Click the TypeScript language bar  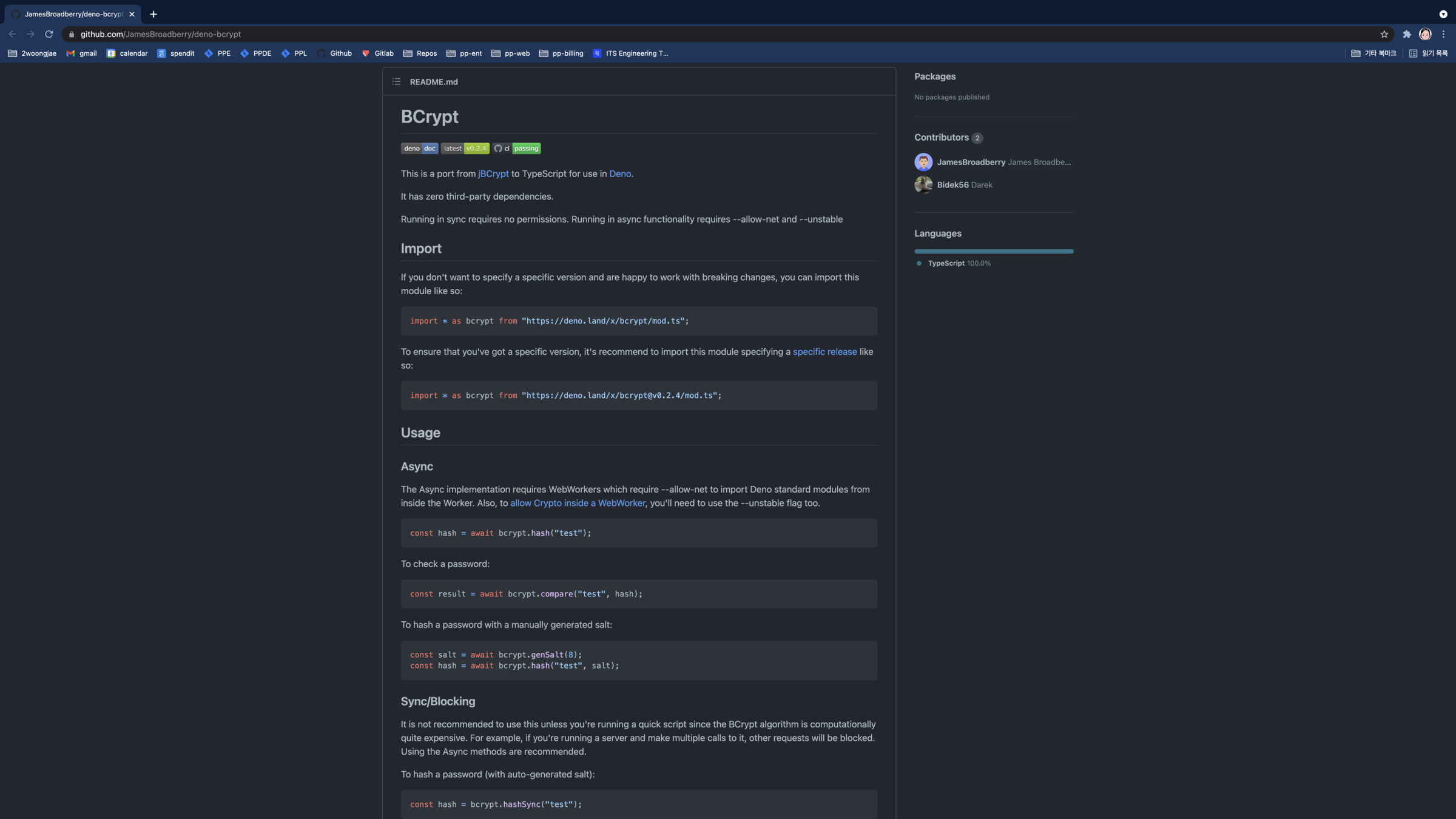click(x=993, y=251)
